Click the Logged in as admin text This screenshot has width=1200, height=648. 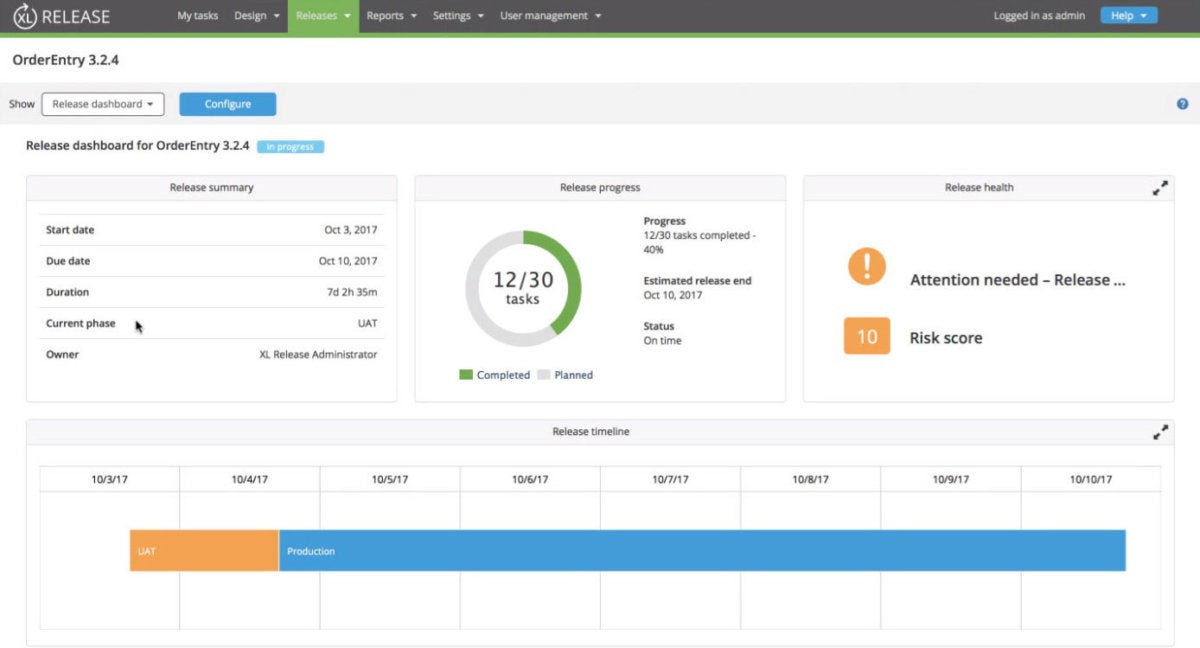pos(1039,16)
